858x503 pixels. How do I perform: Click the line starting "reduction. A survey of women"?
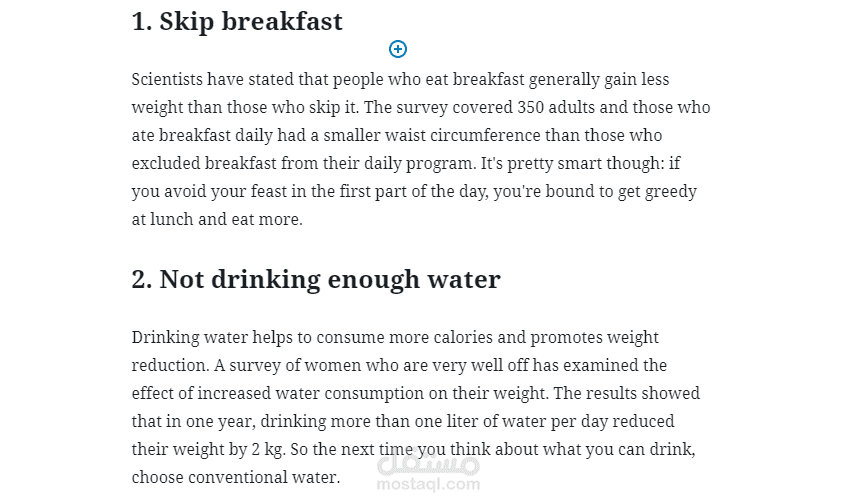(399, 365)
